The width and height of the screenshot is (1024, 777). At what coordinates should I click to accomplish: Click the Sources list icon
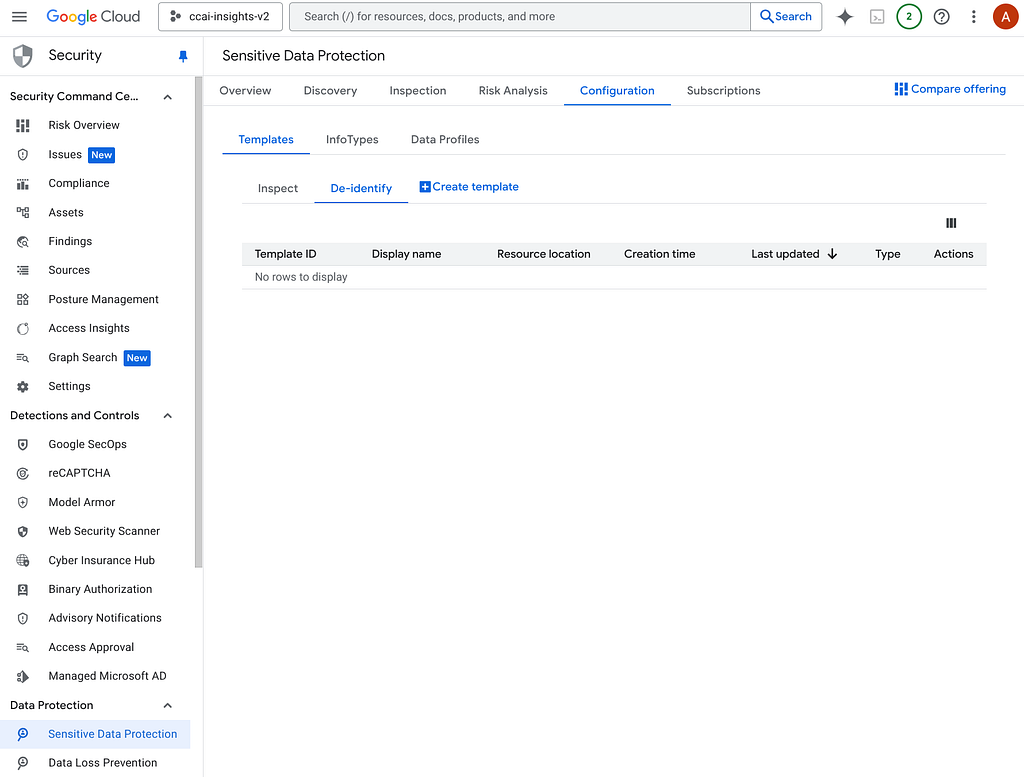pyautogui.click(x=23, y=270)
